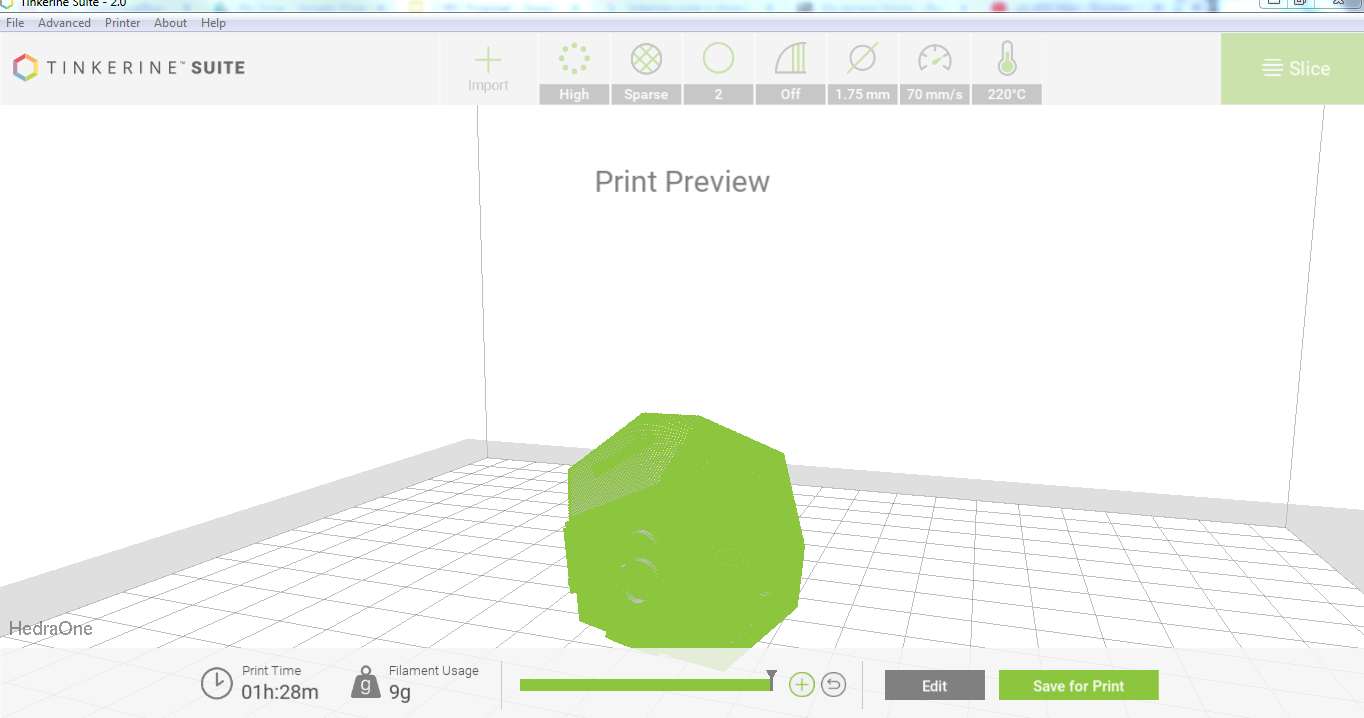Toggle the support Off label
This screenshot has width=1364, height=718.
[790, 95]
